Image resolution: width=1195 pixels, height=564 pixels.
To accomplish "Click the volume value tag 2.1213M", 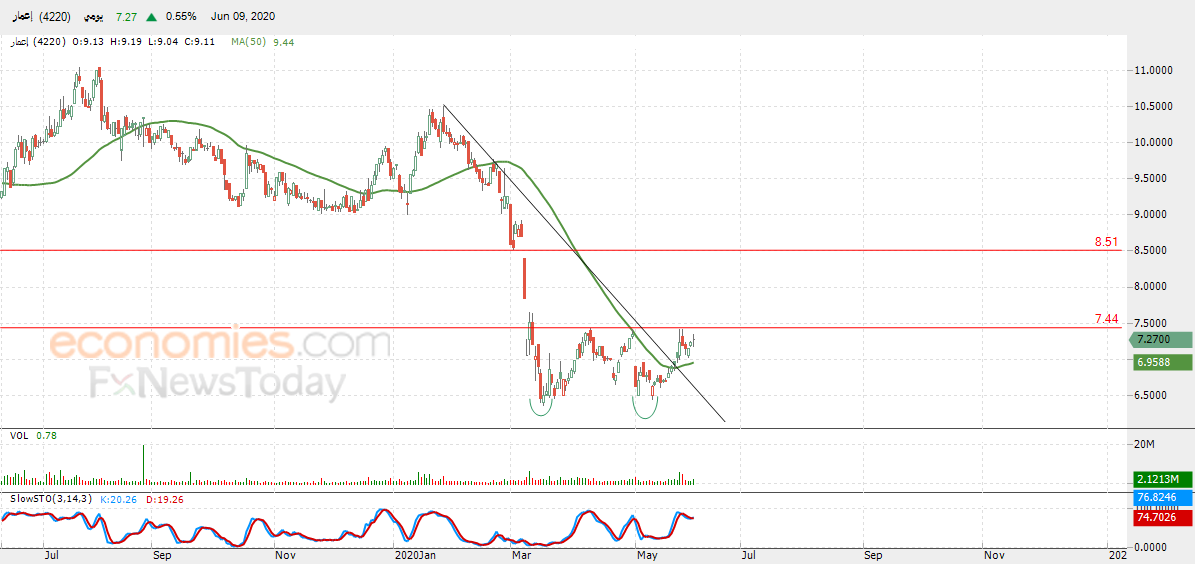I will 1160,479.
